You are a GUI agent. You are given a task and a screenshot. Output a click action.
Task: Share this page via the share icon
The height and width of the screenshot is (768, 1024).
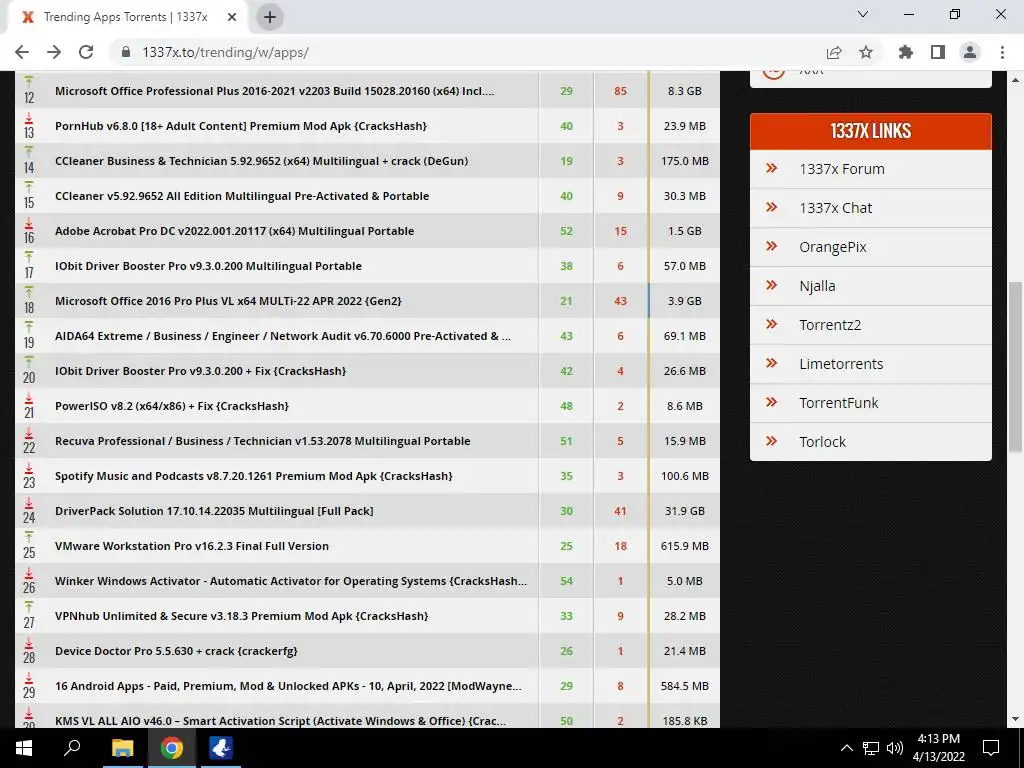click(x=833, y=52)
